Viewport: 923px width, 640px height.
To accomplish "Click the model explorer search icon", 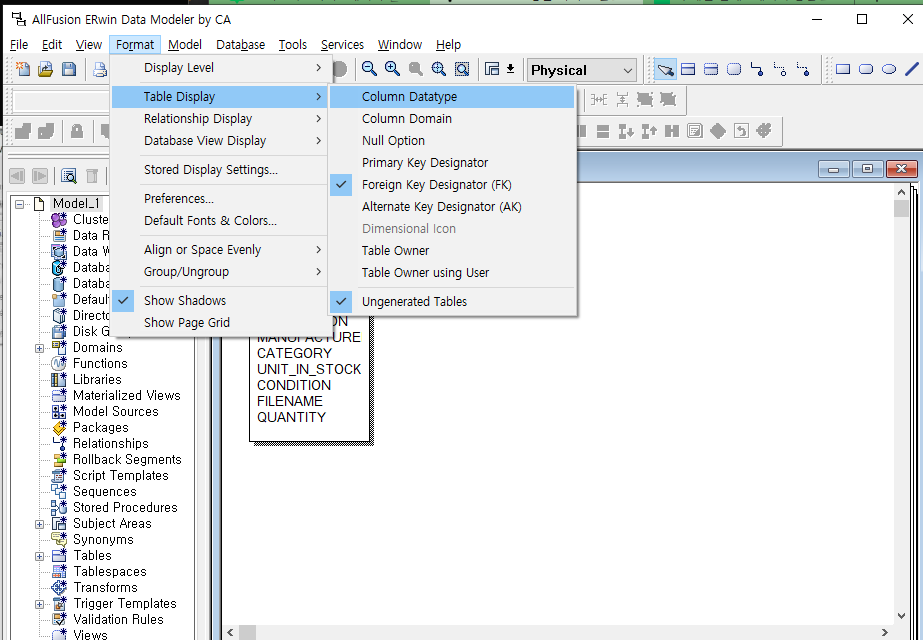I will coord(69,175).
